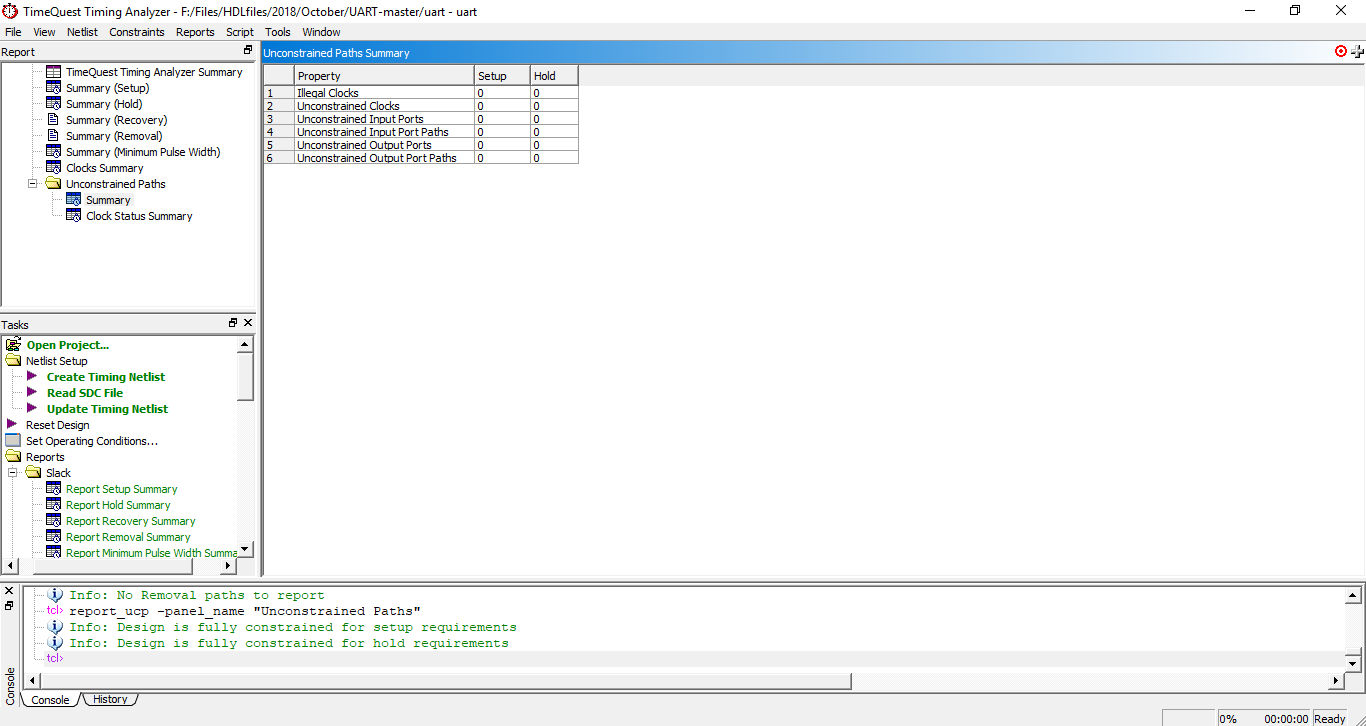Click the Tasks panel scroll up arrow

246,345
